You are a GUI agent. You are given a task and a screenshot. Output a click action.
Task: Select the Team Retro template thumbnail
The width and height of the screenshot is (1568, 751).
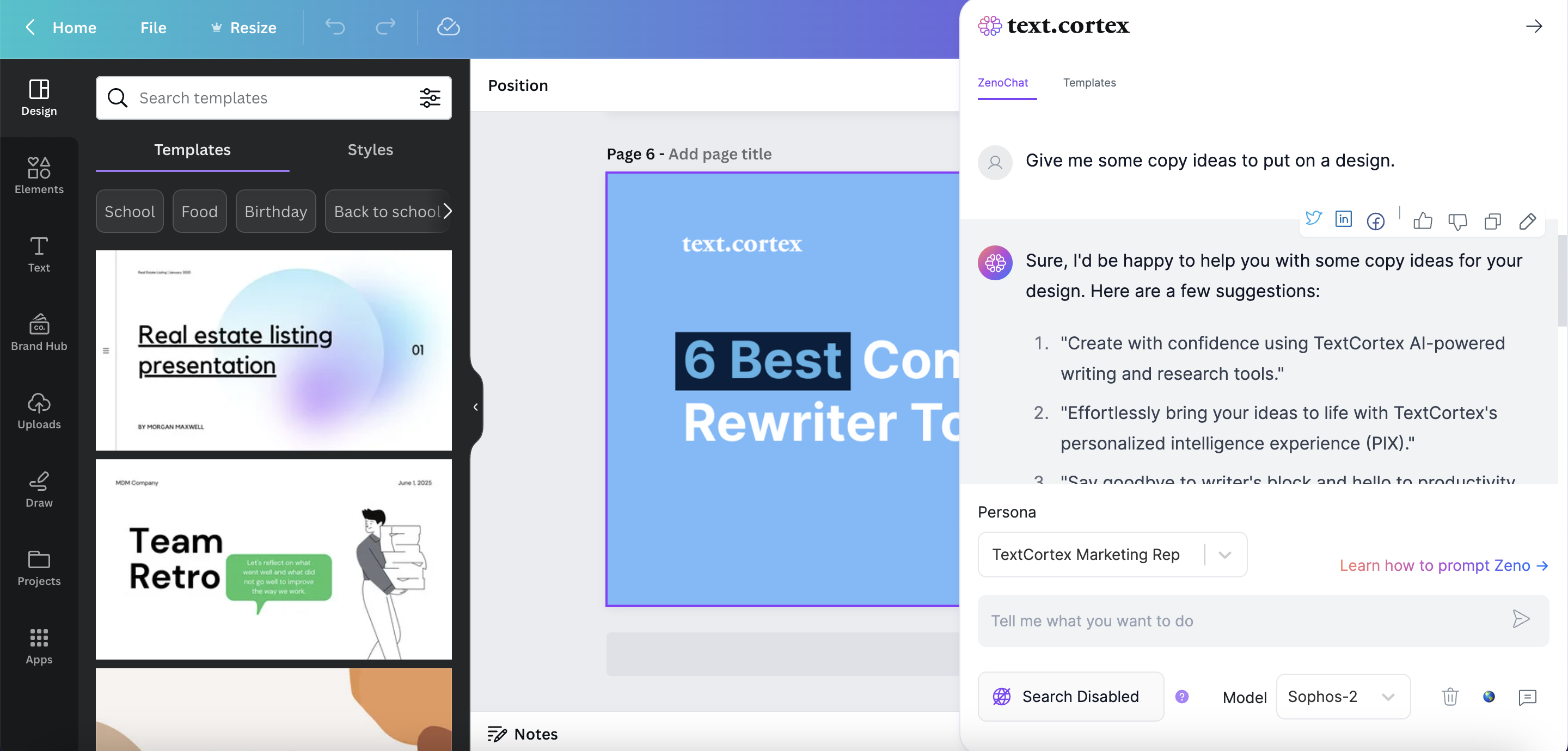point(273,559)
